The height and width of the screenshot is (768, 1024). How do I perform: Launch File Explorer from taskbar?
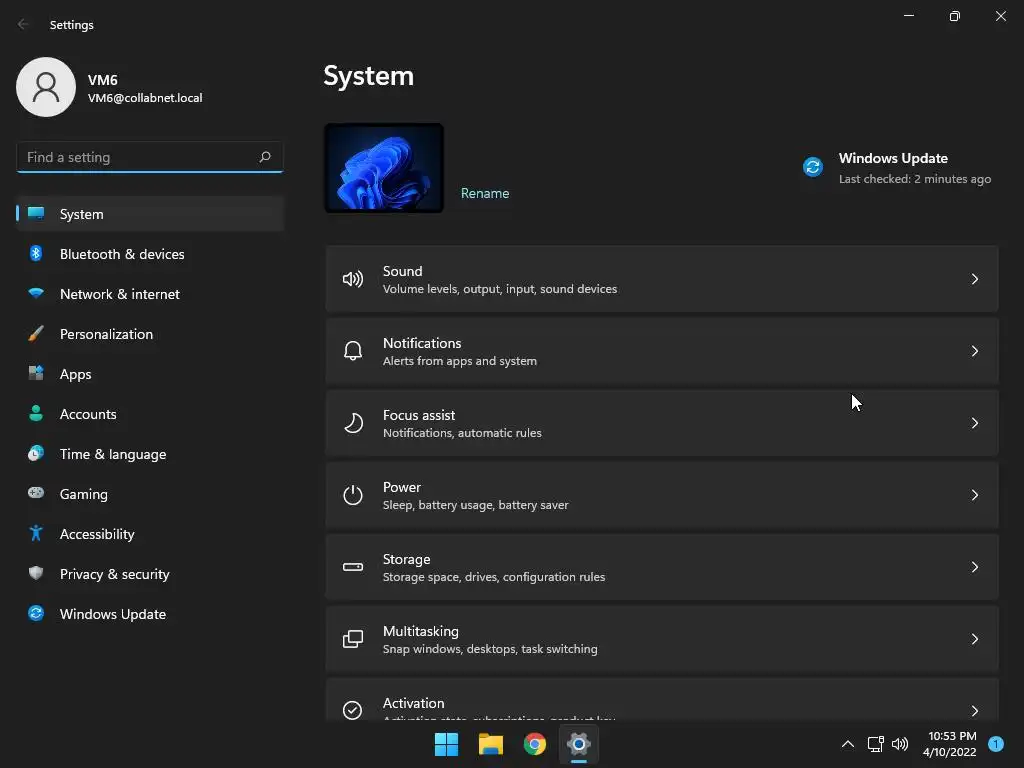490,744
